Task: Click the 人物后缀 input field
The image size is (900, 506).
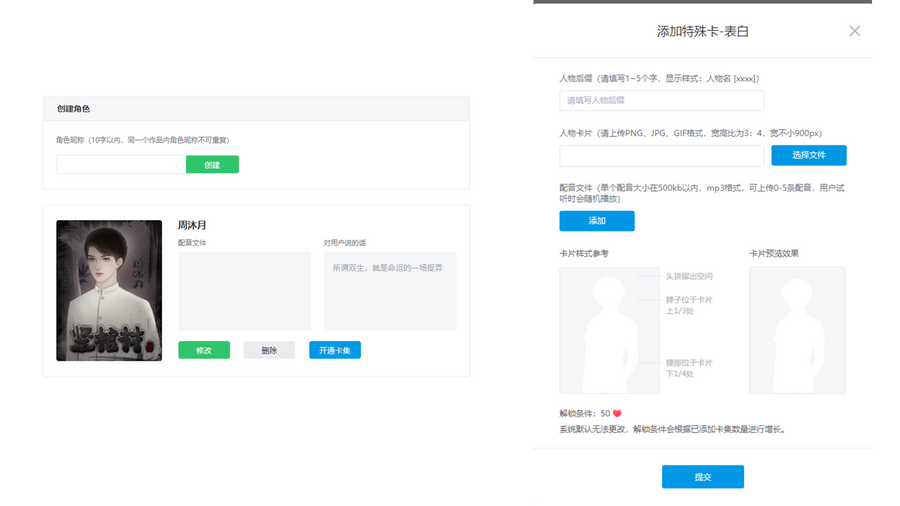Action: pyautogui.click(x=661, y=101)
